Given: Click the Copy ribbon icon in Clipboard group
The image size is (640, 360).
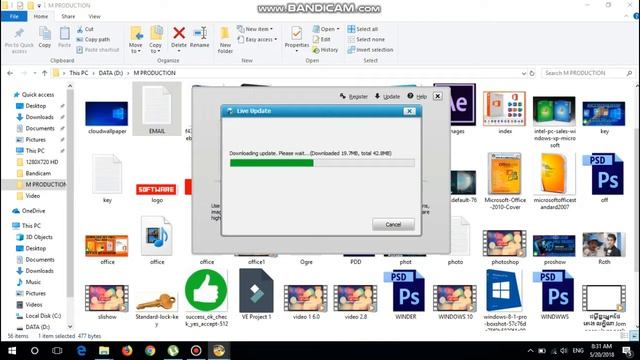Looking at the screenshot, I should 44,37.
